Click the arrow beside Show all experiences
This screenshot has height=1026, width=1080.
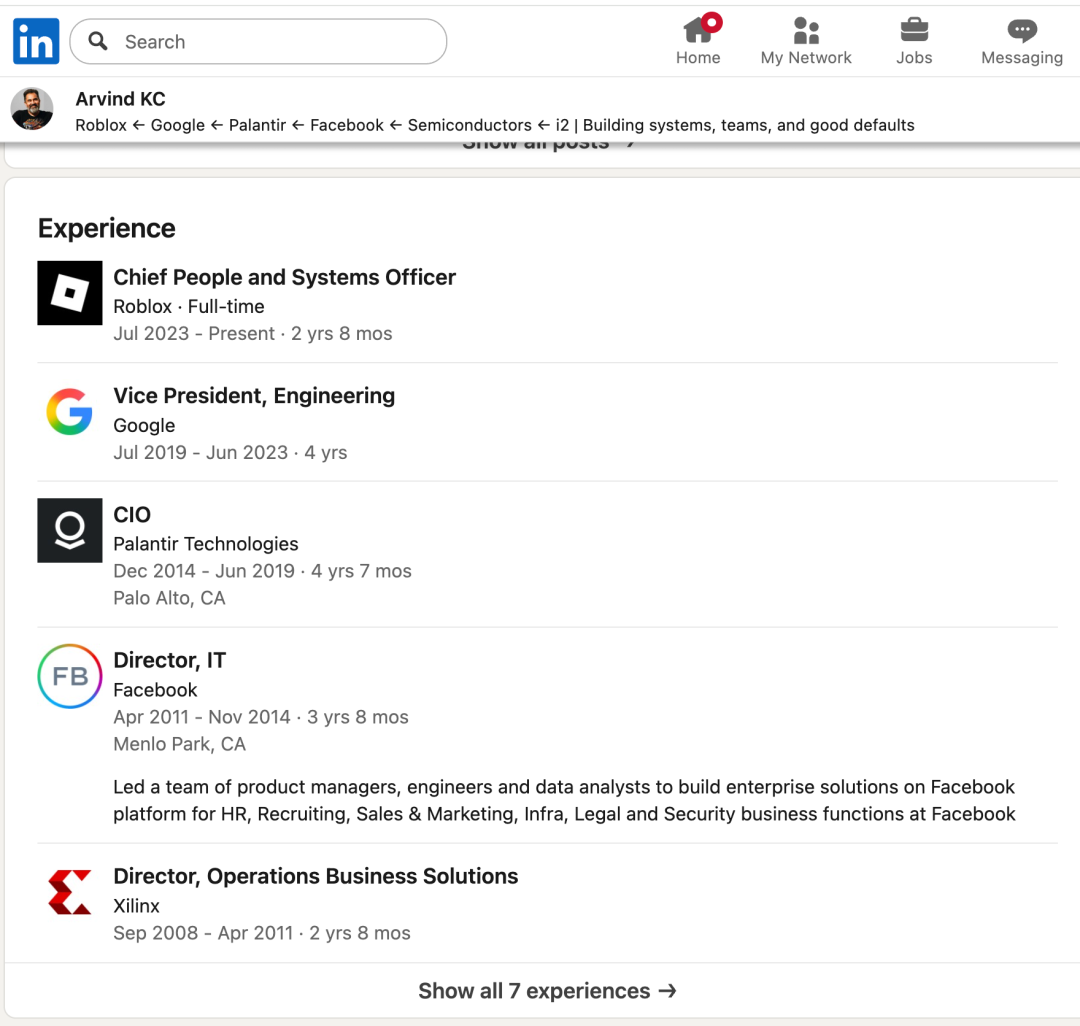(667, 991)
